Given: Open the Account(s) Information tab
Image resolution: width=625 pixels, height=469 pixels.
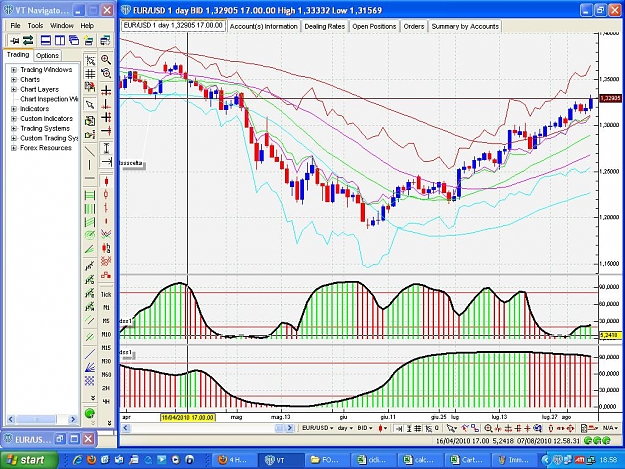Looking at the screenshot, I should pos(263,26).
